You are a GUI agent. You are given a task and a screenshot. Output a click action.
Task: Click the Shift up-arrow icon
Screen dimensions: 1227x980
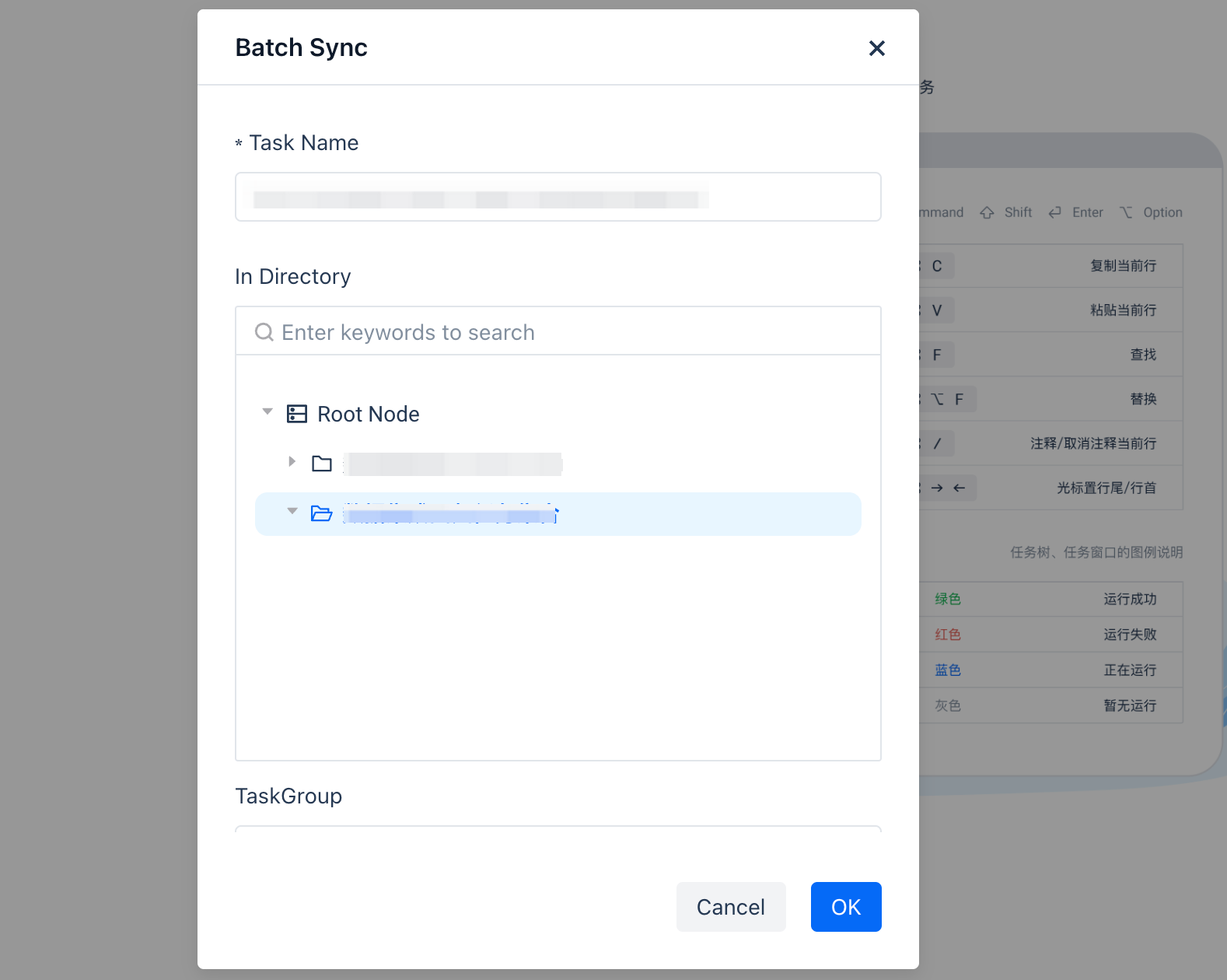click(987, 213)
